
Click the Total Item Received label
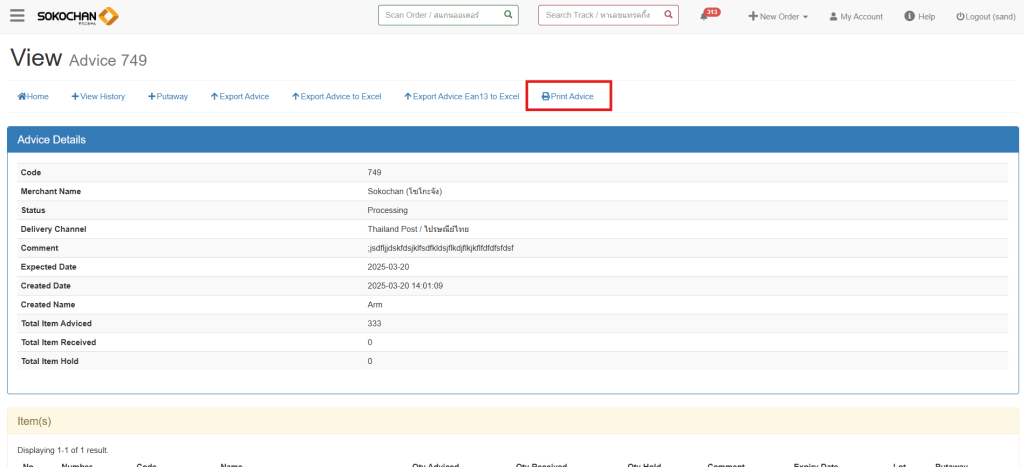(x=59, y=342)
